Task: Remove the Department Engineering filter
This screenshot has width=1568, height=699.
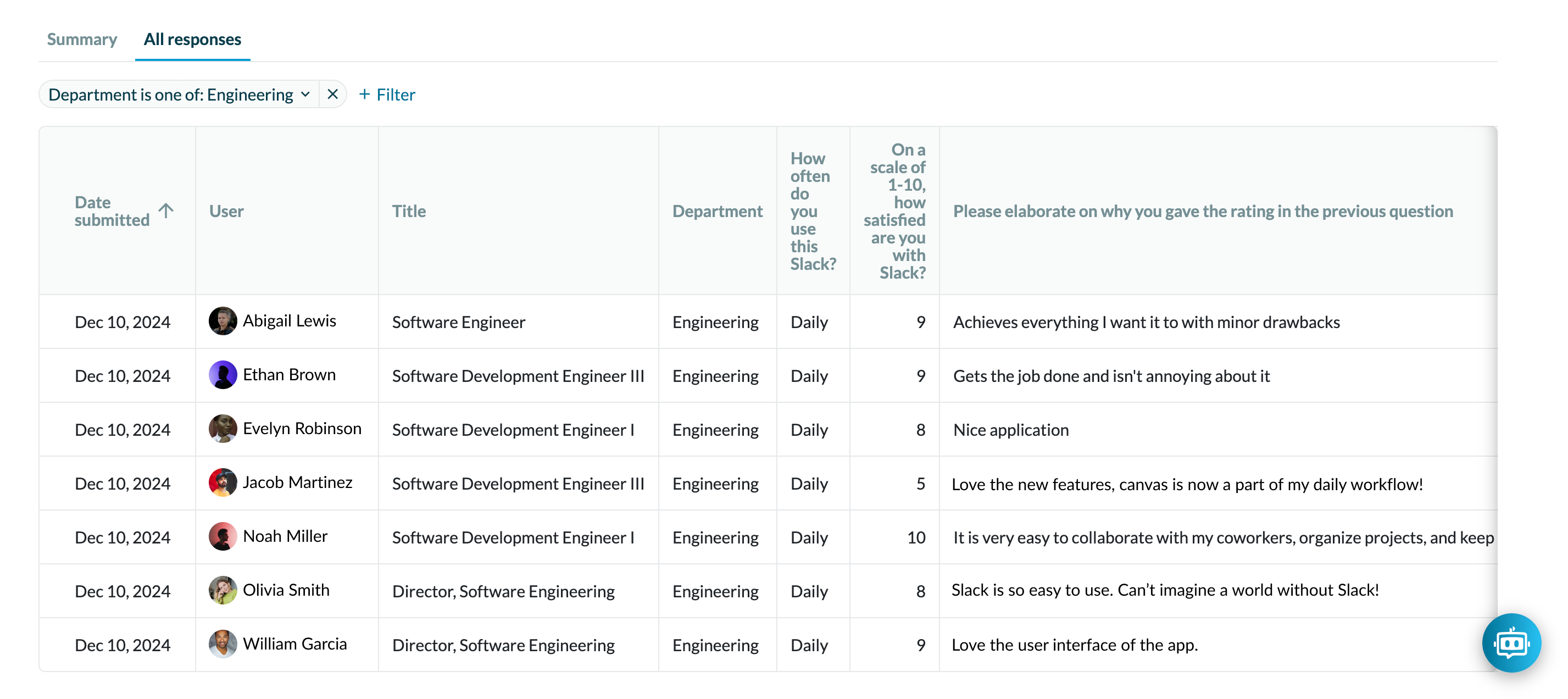Action: [x=332, y=95]
